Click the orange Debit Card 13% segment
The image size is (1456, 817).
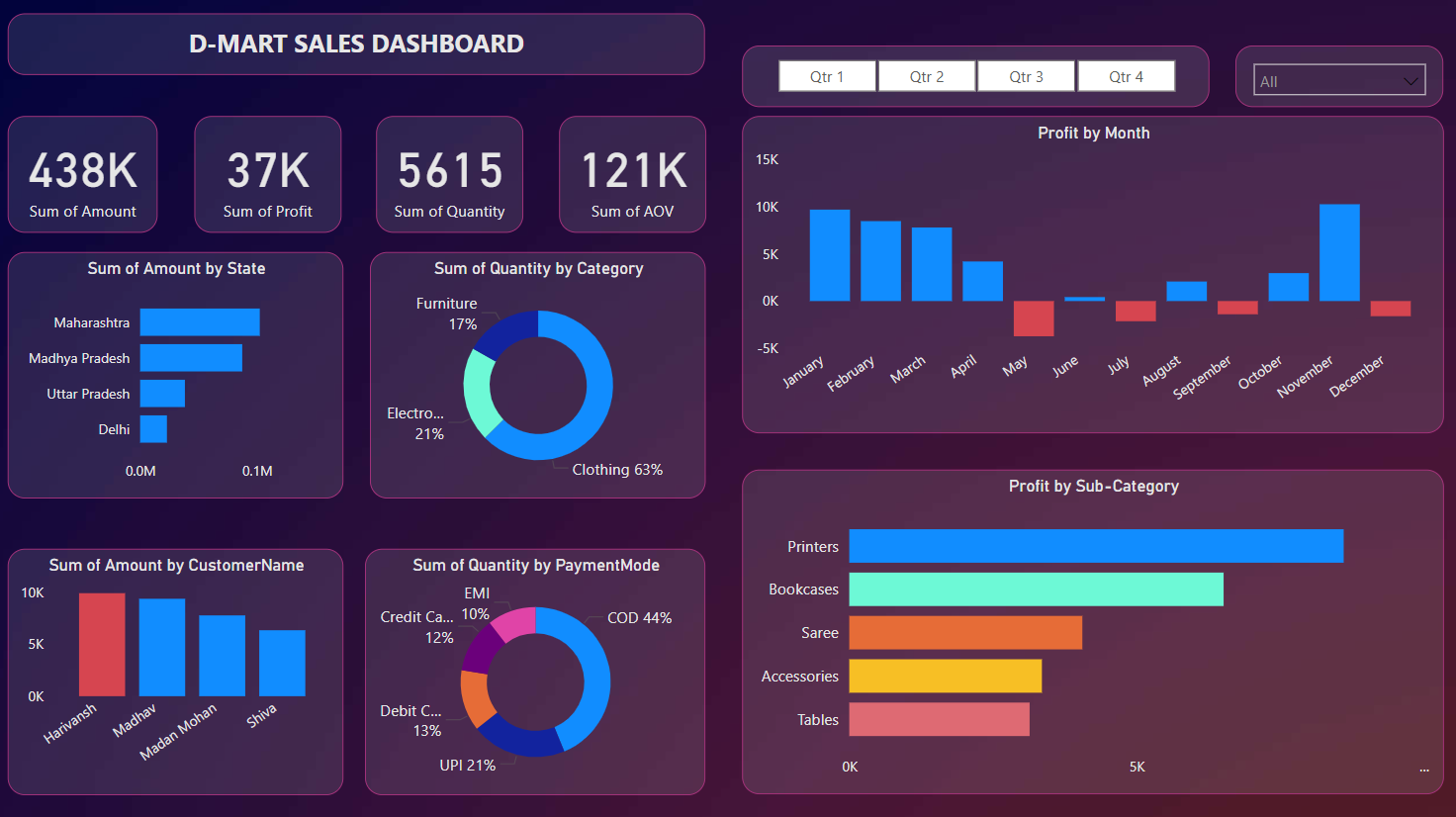tap(477, 699)
